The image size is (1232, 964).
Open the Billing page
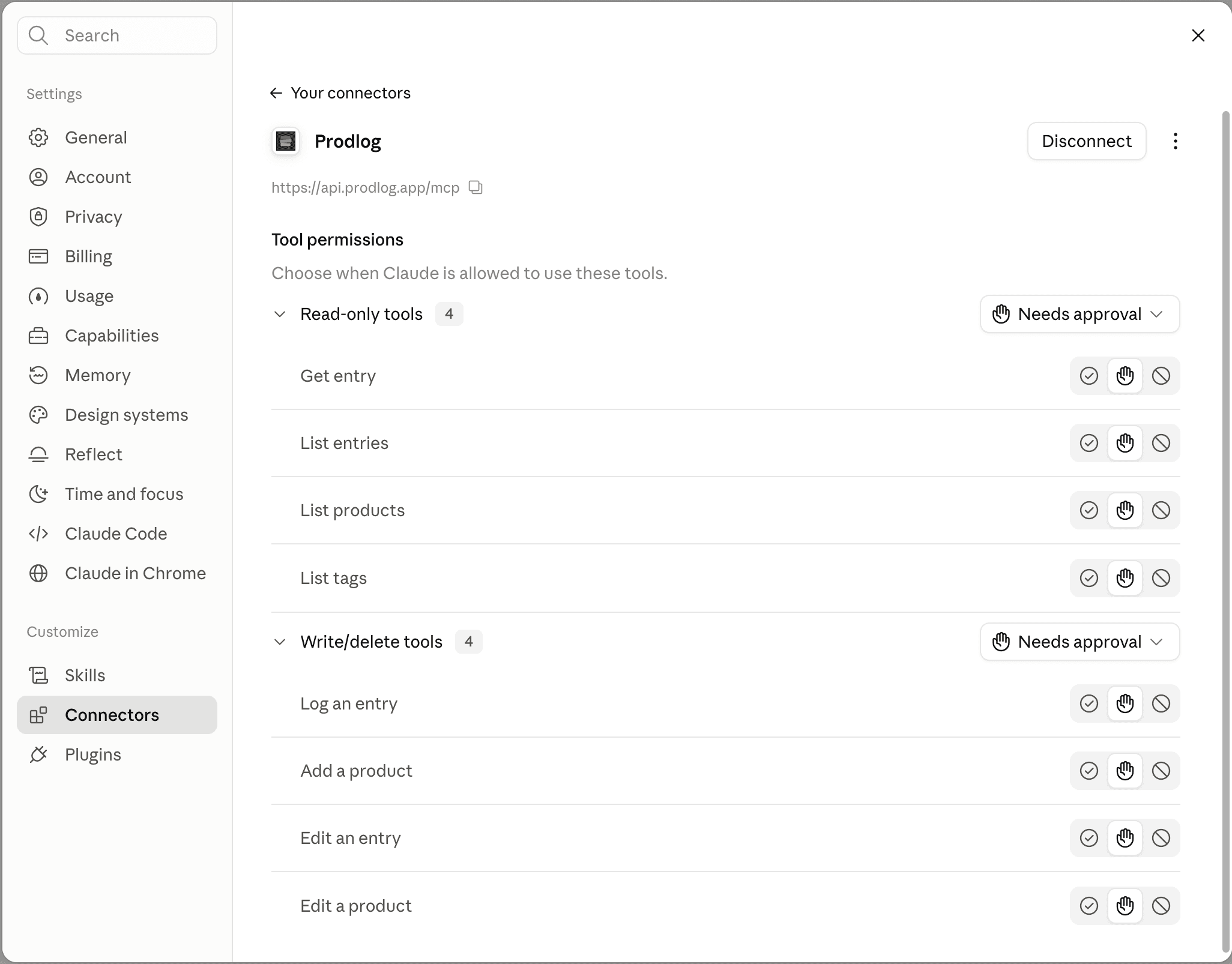(117, 256)
